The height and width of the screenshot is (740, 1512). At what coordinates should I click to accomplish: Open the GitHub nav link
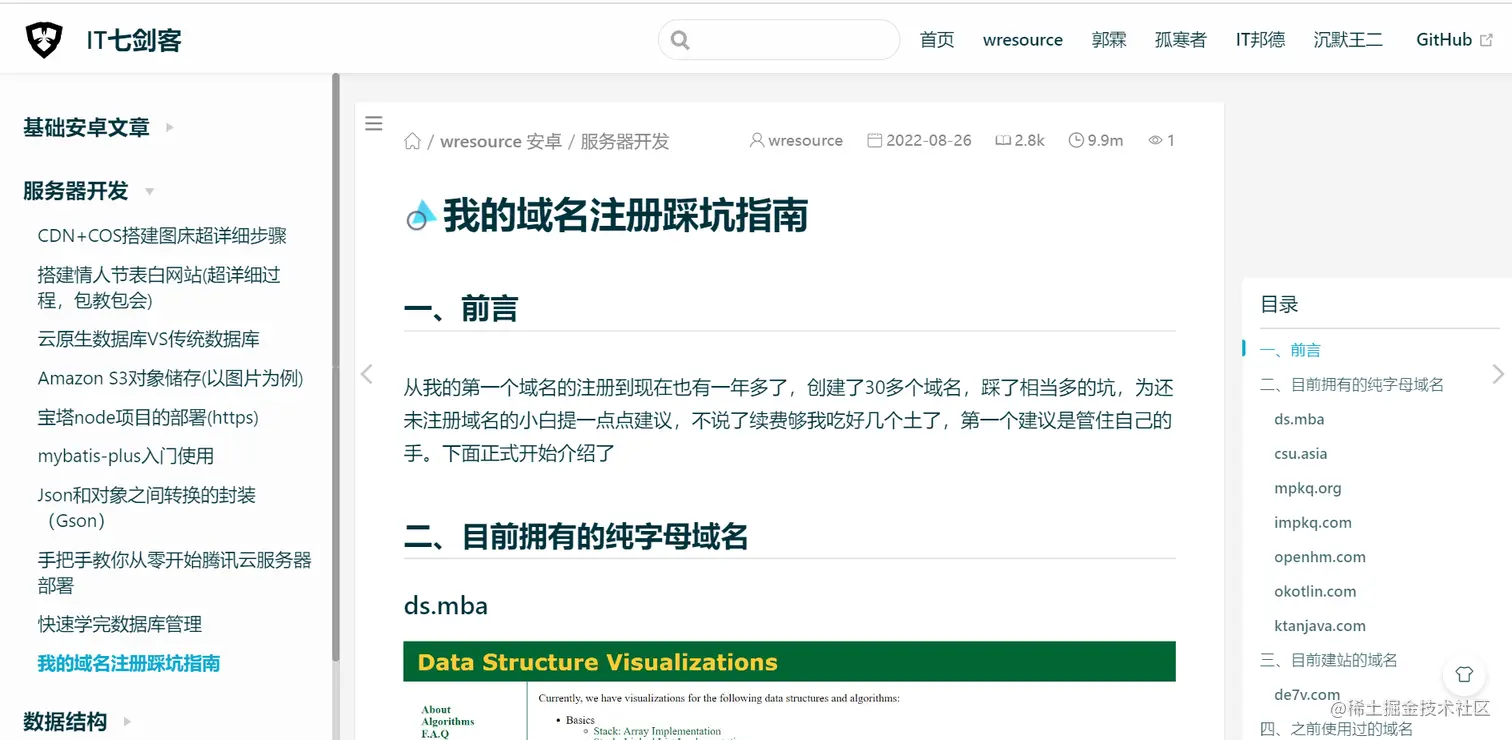click(1444, 40)
